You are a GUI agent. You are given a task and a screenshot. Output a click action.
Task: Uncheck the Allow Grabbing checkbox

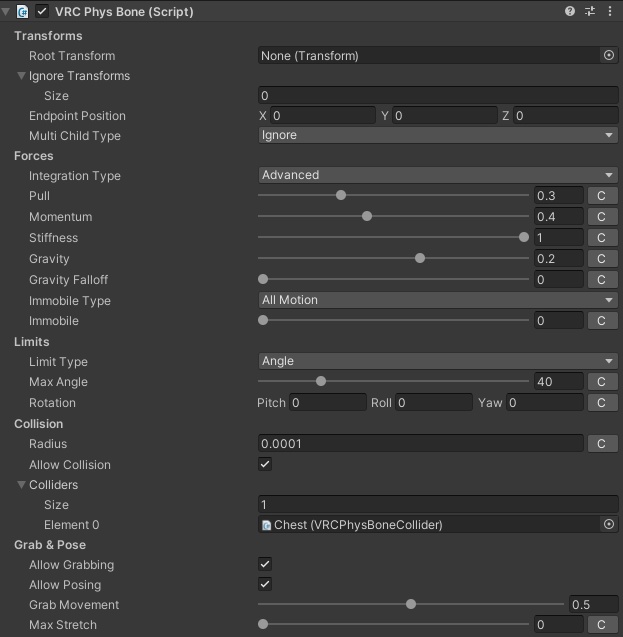click(x=265, y=565)
